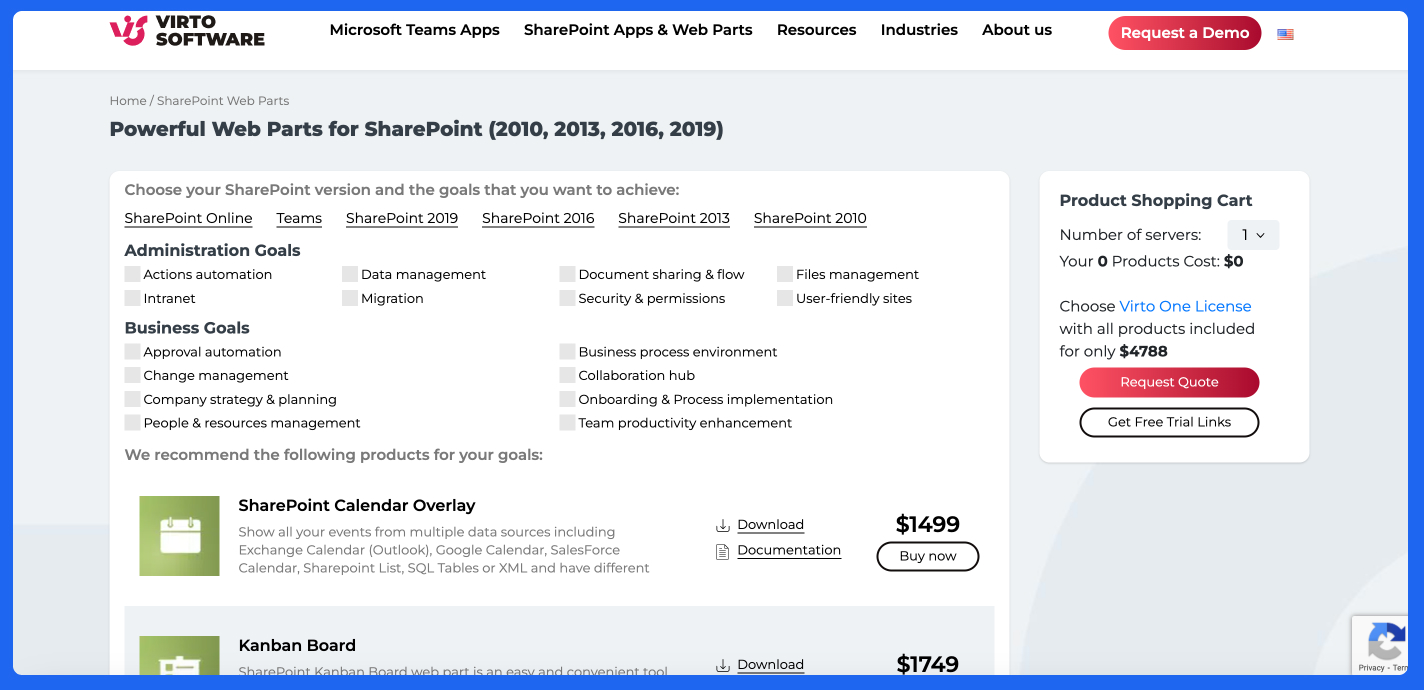The image size is (1424, 690).
Task: Click the Download link for Kanban Board
Action: click(x=770, y=665)
